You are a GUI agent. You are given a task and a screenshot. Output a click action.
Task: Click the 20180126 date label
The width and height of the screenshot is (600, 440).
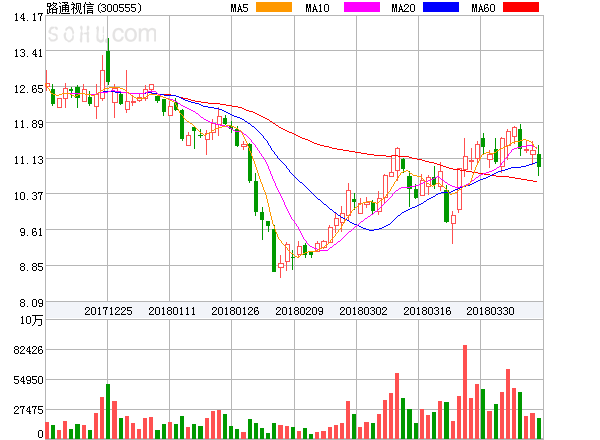[235, 311]
